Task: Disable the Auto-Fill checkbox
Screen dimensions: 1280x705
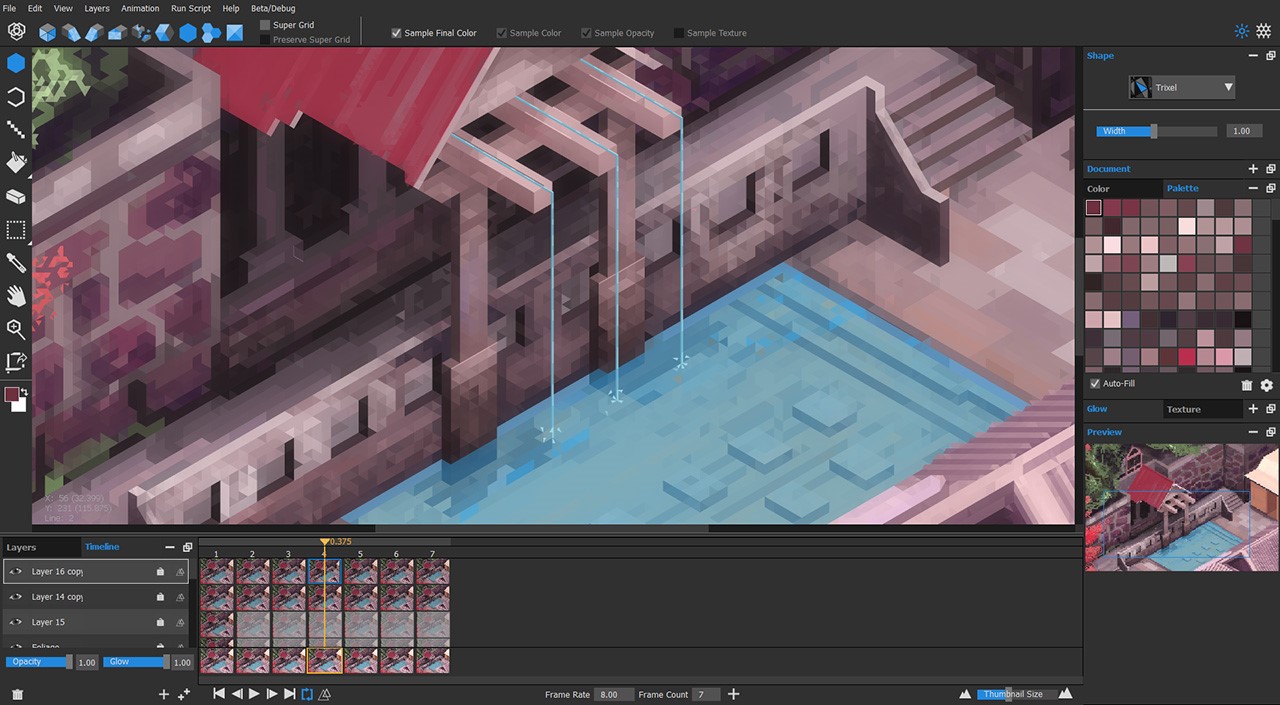Action: 1095,384
